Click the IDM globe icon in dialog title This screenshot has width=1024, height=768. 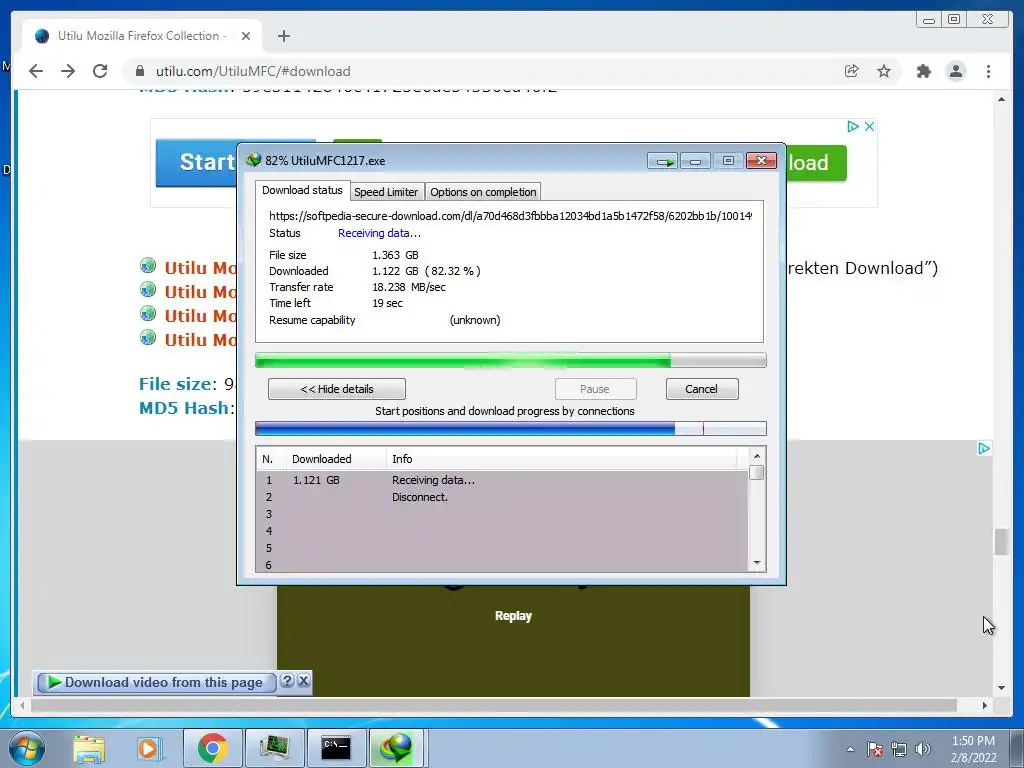tap(253, 160)
